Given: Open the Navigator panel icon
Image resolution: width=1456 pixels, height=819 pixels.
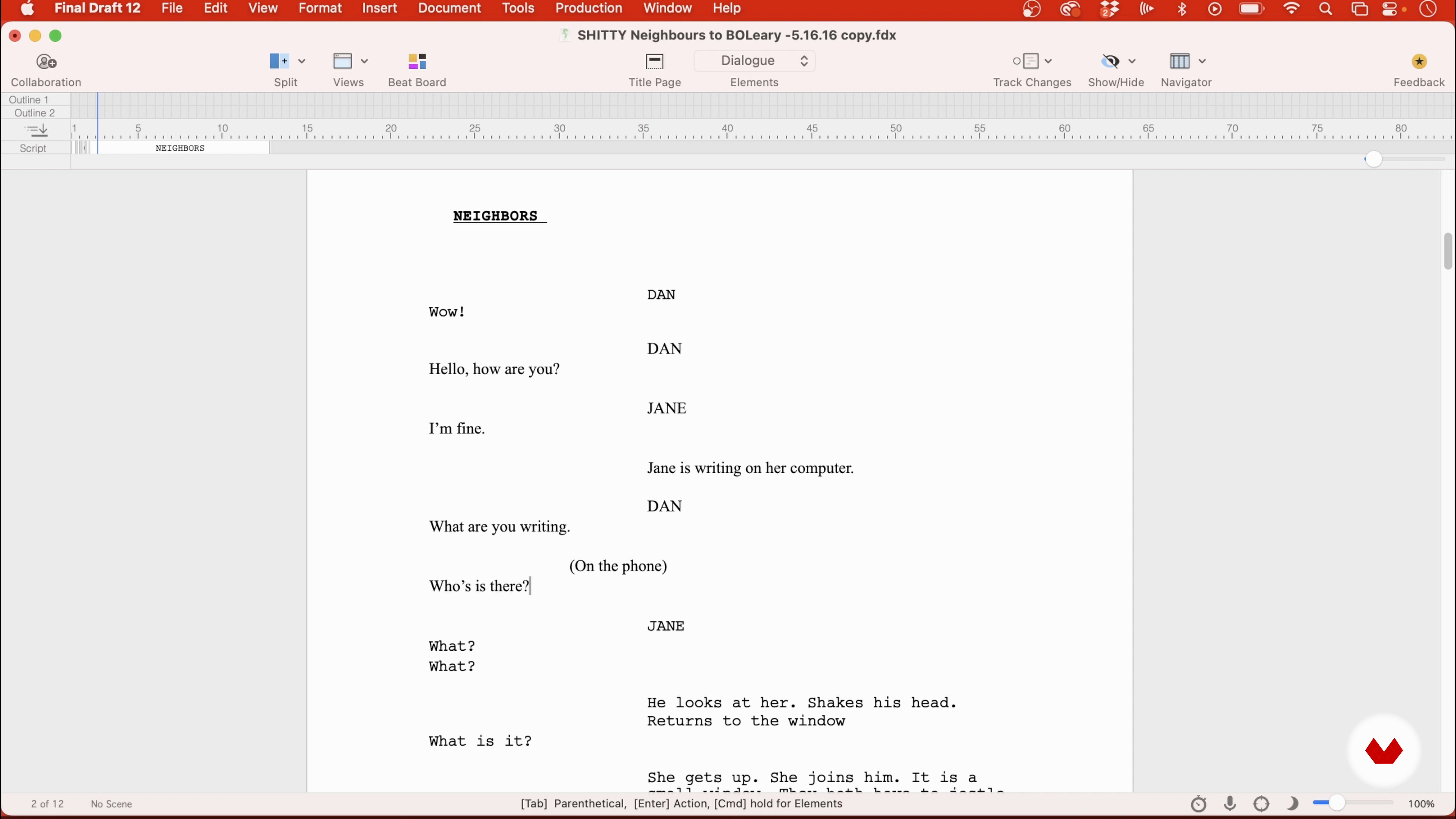Looking at the screenshot, I should click(1180, 61).
